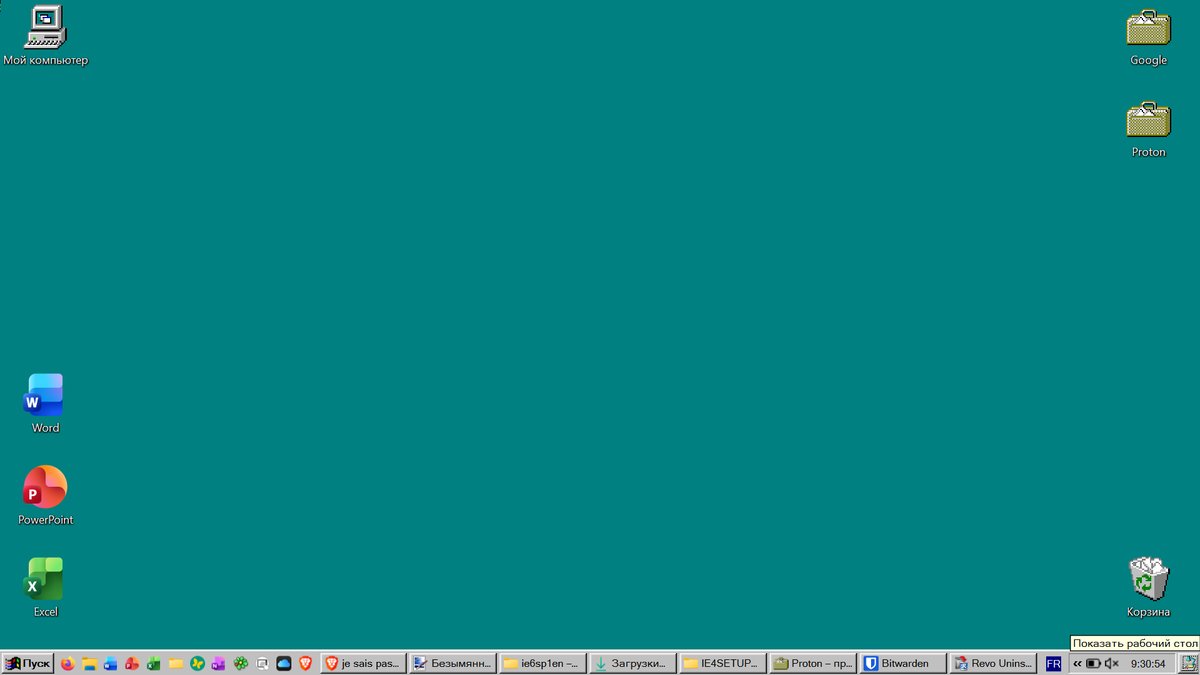Click the muted speaker tray icon
1200x675 pixels.
point(1111,663)
